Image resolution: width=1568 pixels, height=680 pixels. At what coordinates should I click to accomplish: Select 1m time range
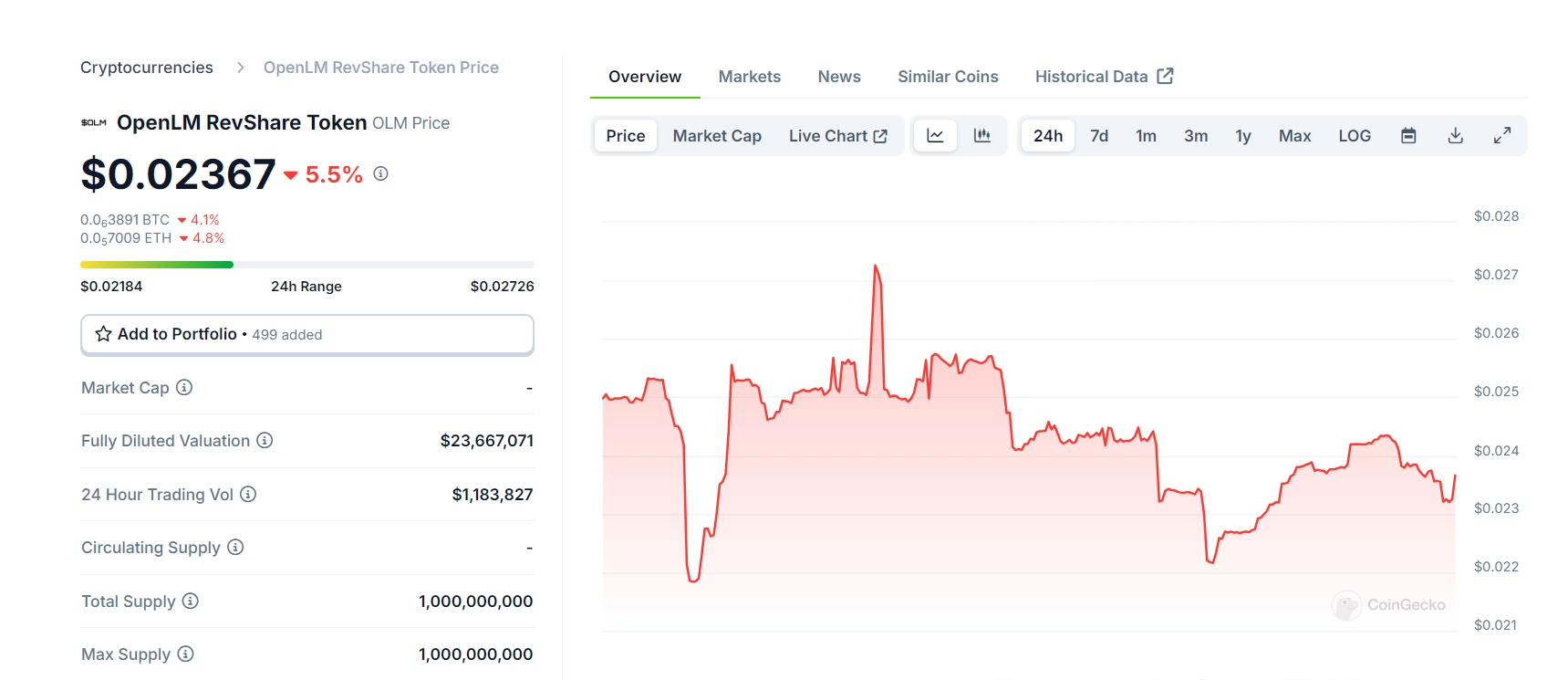(x=1146, y=136)
